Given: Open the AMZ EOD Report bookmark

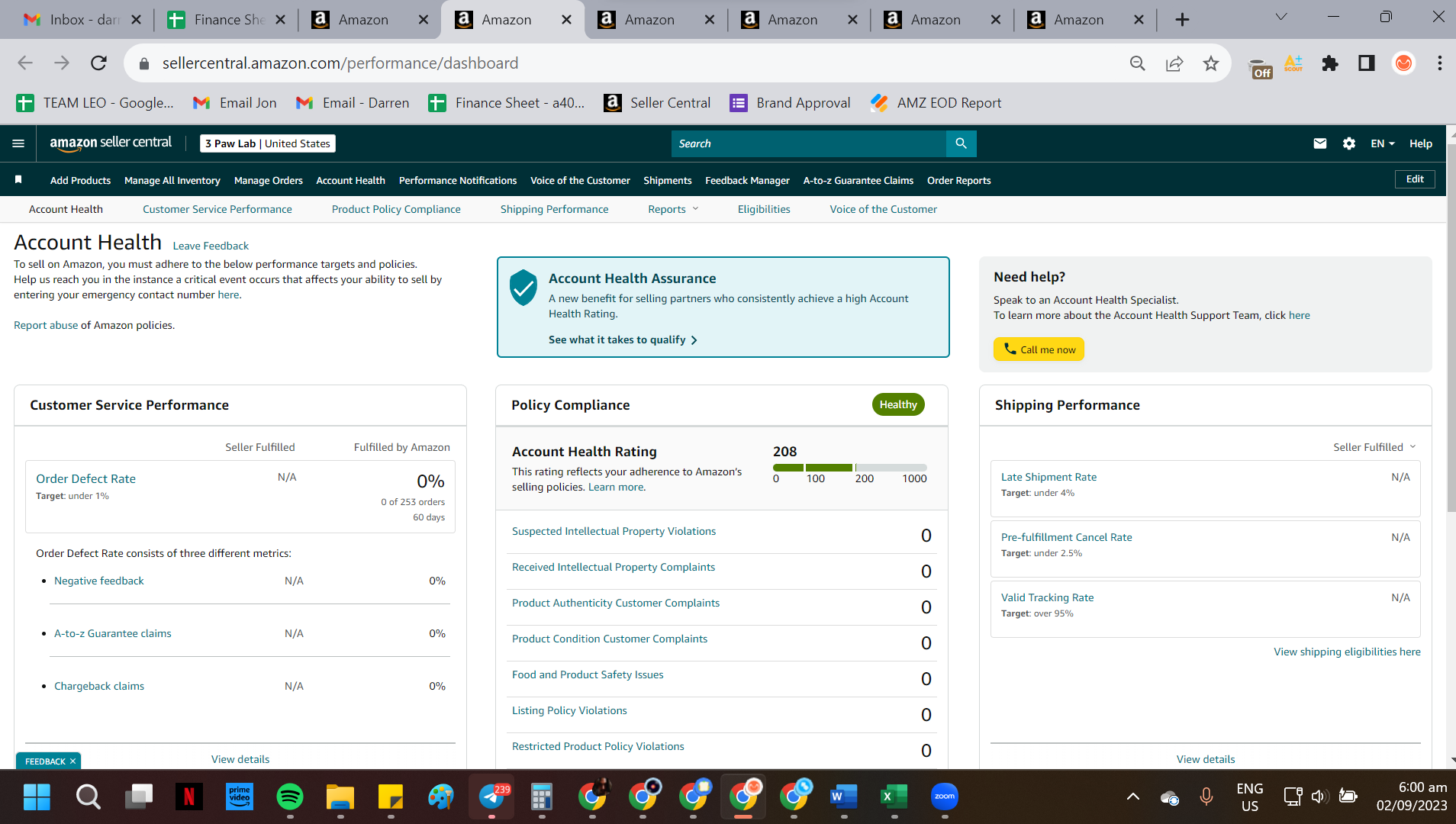Looking at the screenshot, I should click(x=936, y=103).
